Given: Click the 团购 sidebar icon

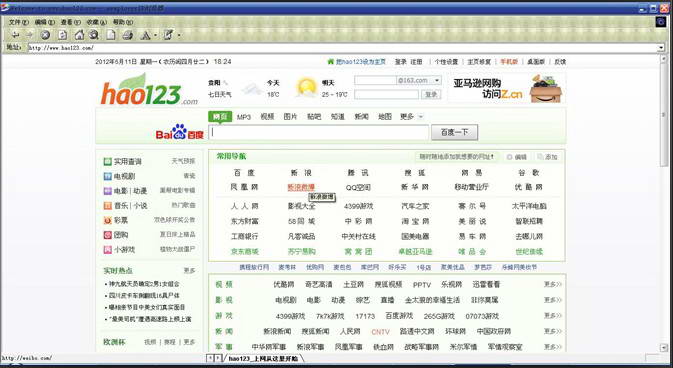Looking at the screenshot, I should coord(107,235).
